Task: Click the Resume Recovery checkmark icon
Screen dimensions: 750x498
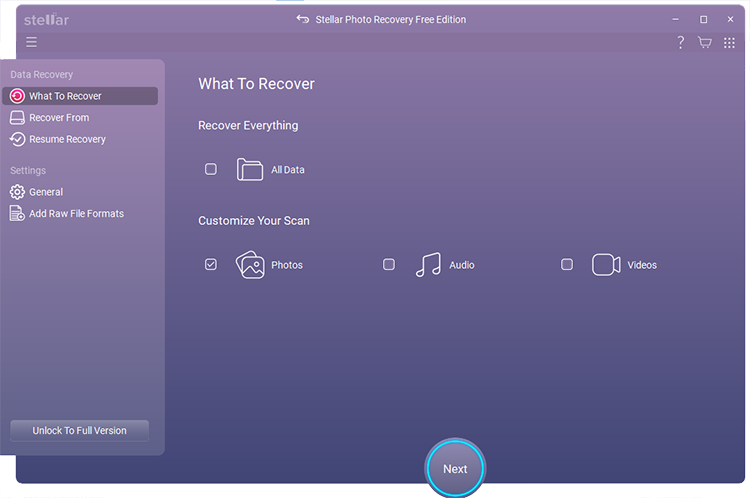Action: [17, 139]
